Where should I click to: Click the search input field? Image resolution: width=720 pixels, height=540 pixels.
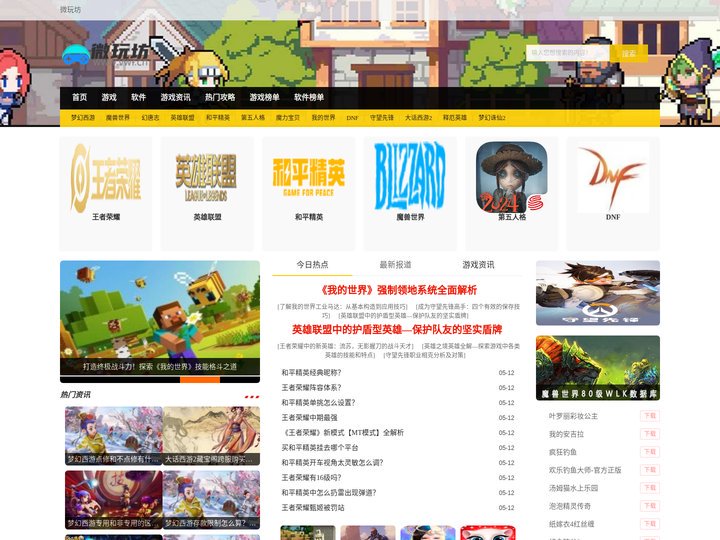click(x=568, y=53)
